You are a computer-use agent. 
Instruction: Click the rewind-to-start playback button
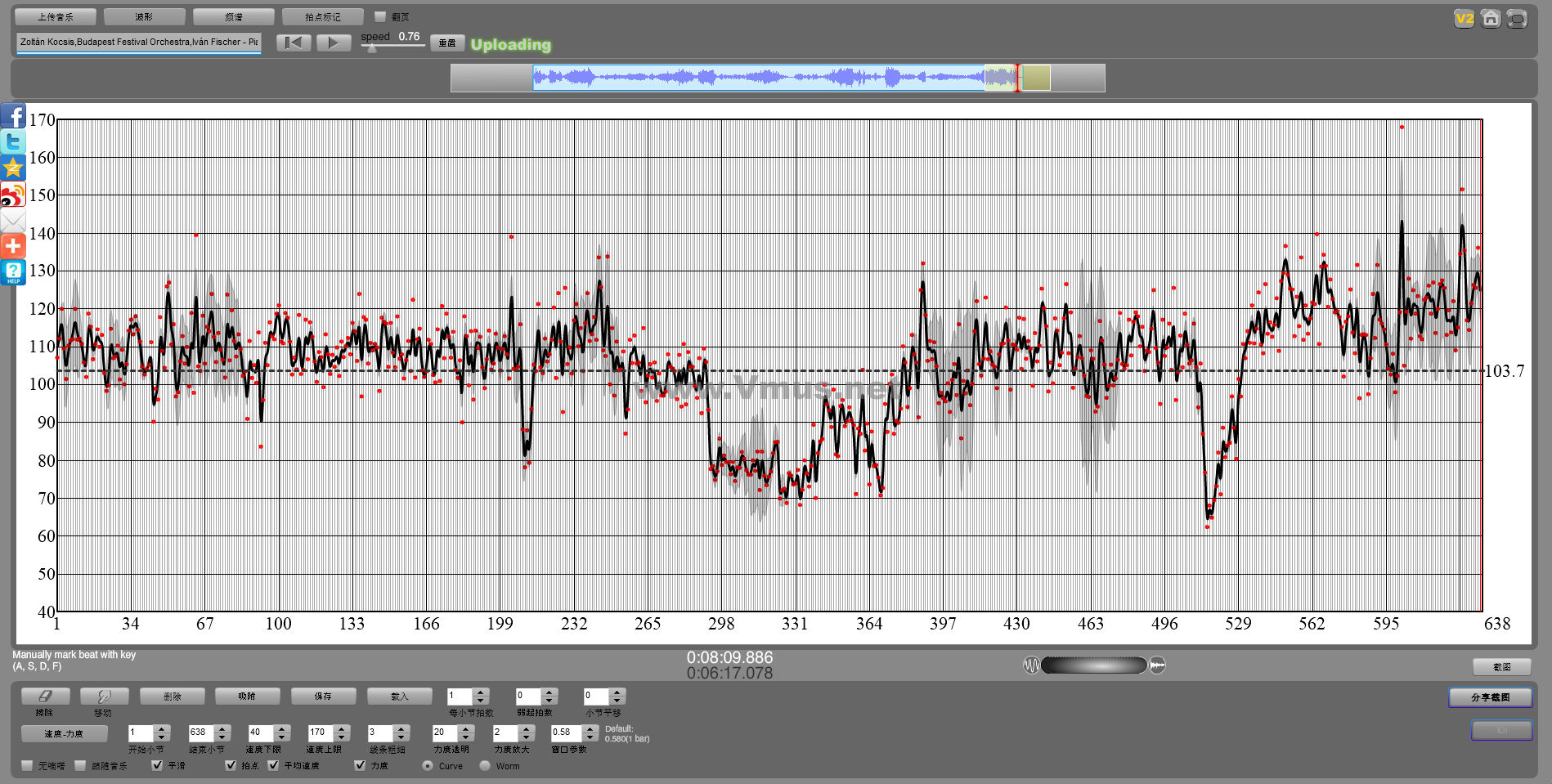[294, 43]
